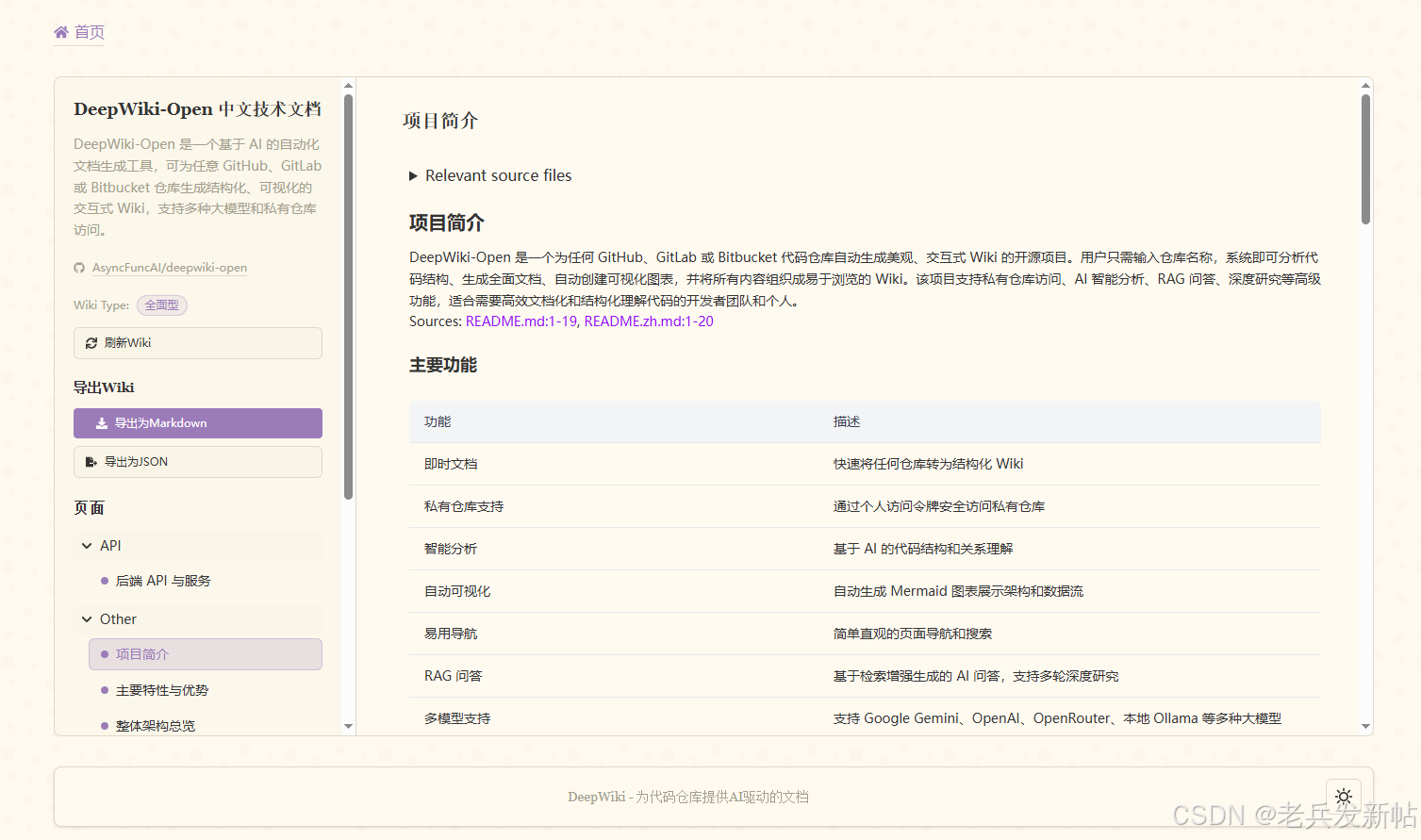Open the AsyncFuncAI/deepwiki-open repository link
Screen dimensions: 1421x840
(170, 268)
